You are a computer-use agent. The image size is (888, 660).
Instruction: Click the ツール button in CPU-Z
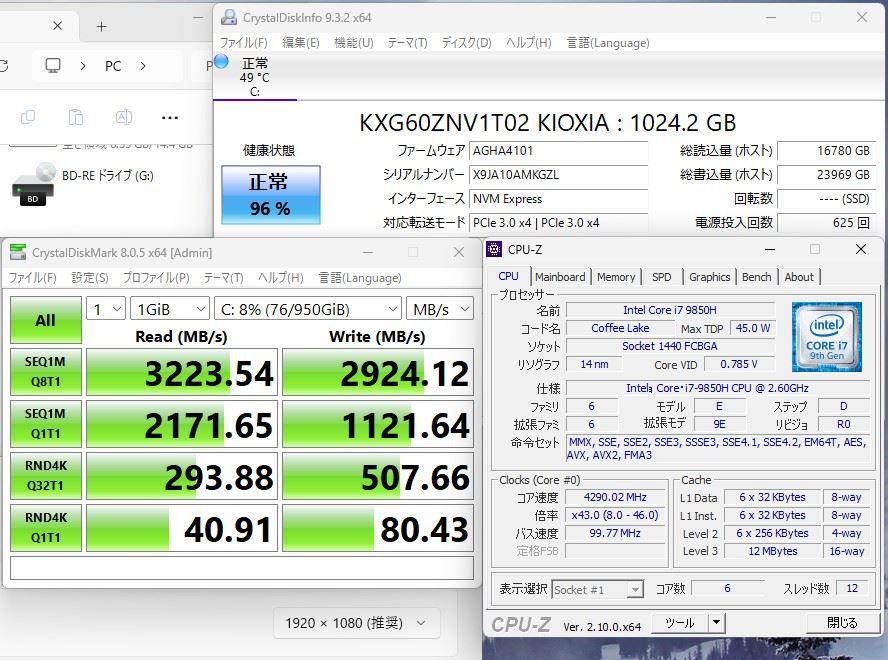pos(680,623)
